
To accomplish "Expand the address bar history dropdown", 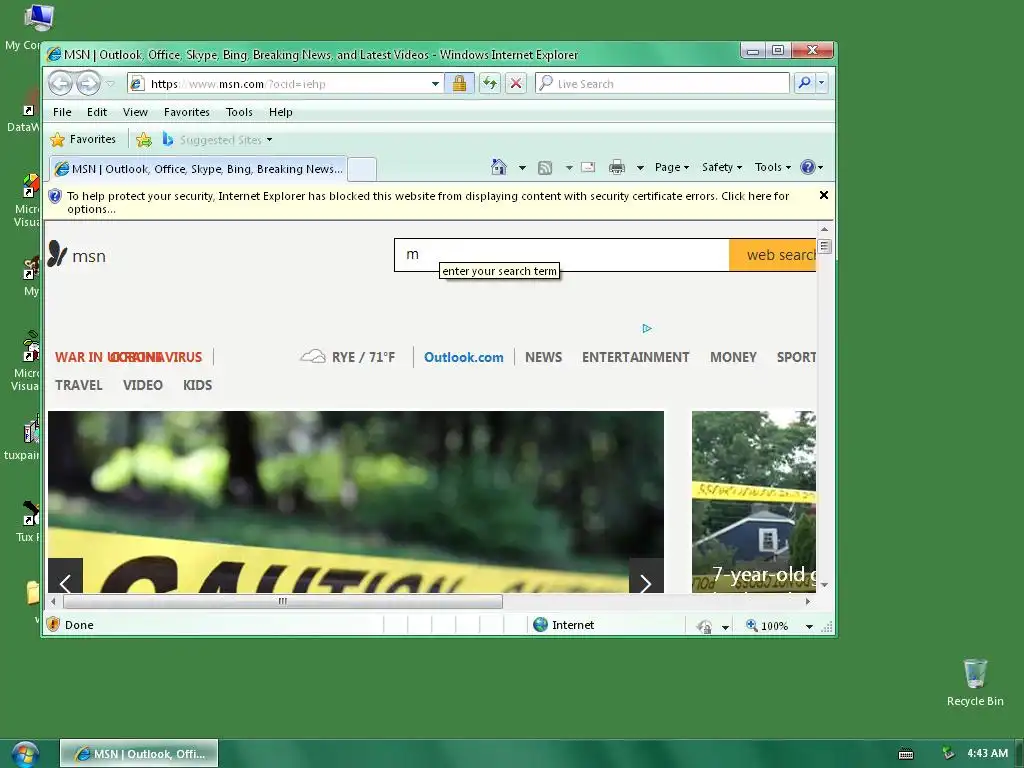I will 436,84.
